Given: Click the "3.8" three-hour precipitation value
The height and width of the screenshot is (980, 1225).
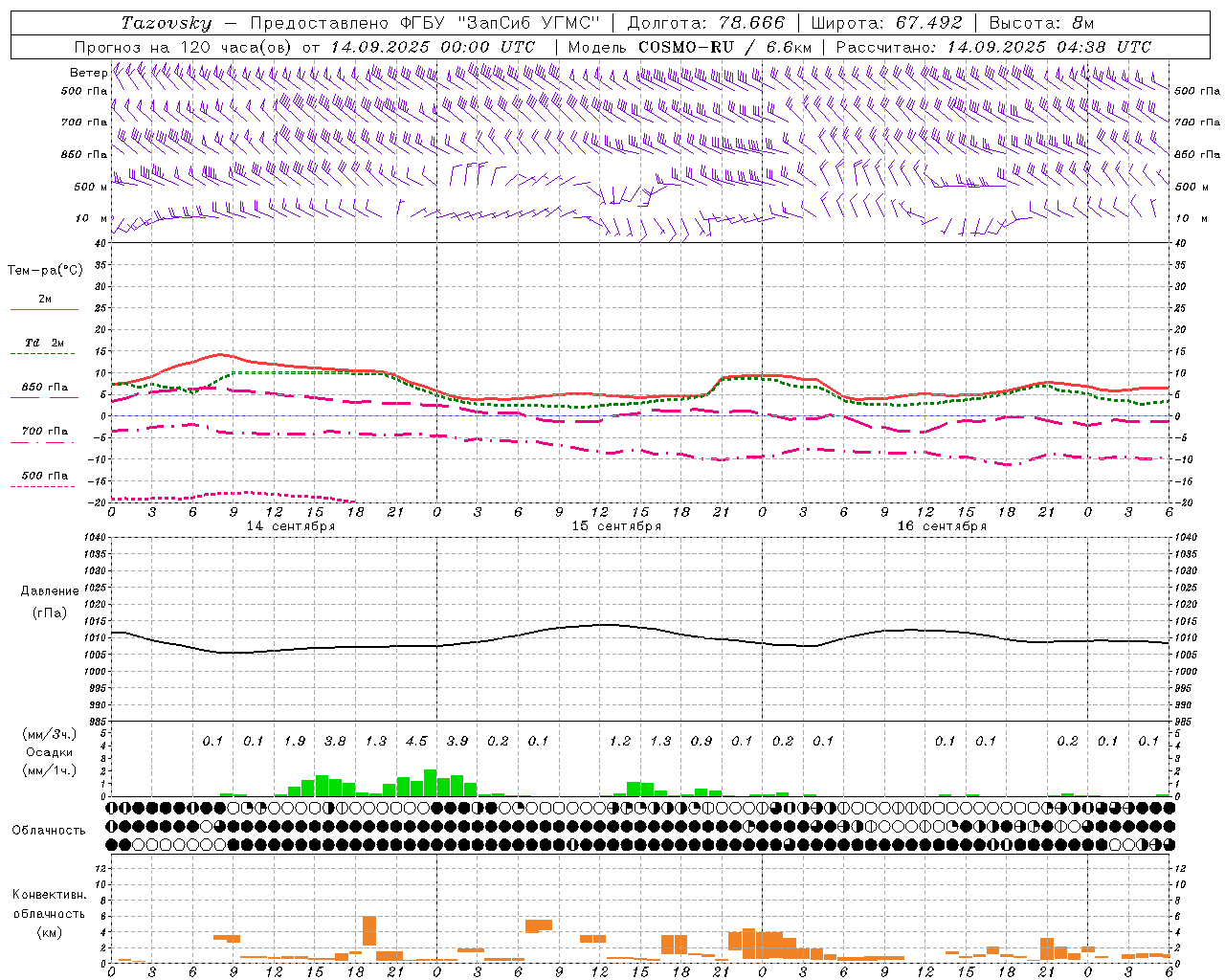Looking at the screenshot, I should click(335, 741).
